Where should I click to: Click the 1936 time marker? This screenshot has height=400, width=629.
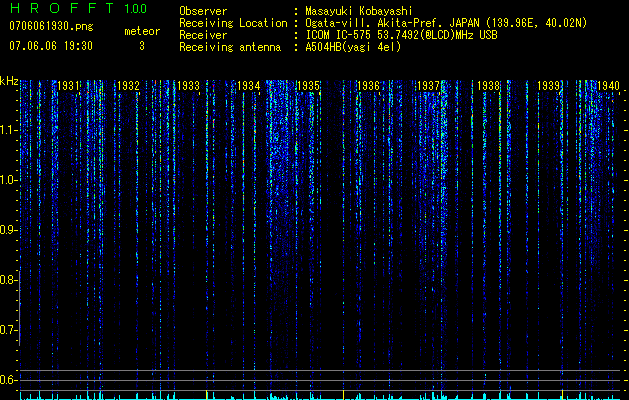368,86
